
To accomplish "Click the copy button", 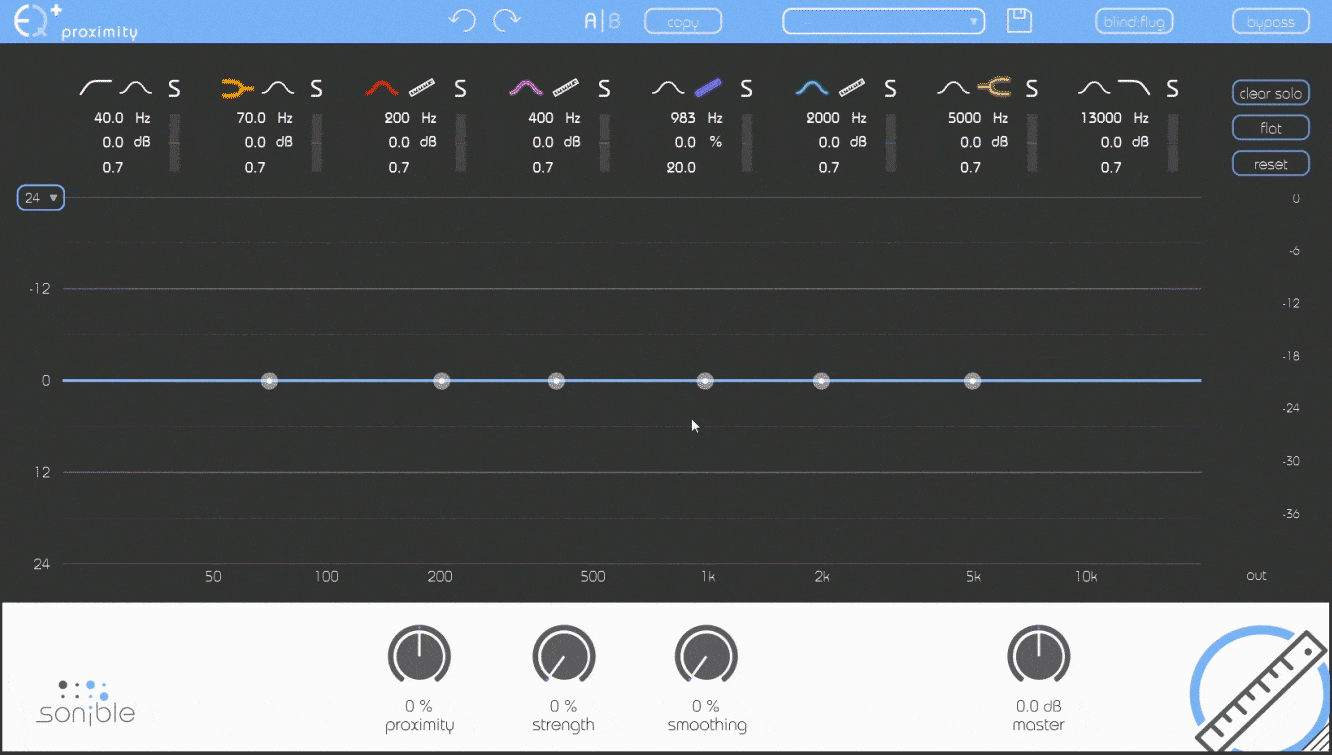I will [683, 21].
